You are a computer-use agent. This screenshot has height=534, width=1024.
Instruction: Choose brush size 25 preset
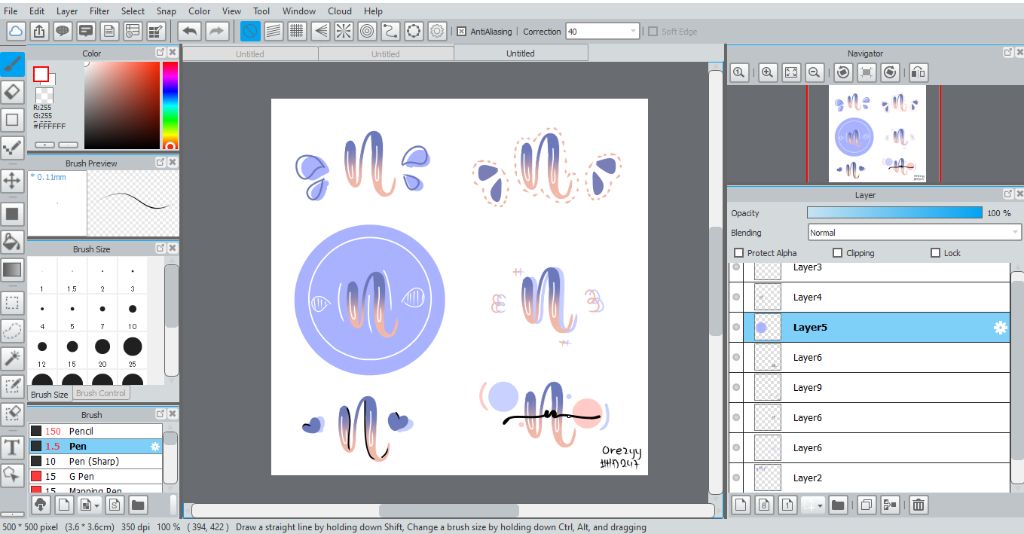click(x=133, y=351)
